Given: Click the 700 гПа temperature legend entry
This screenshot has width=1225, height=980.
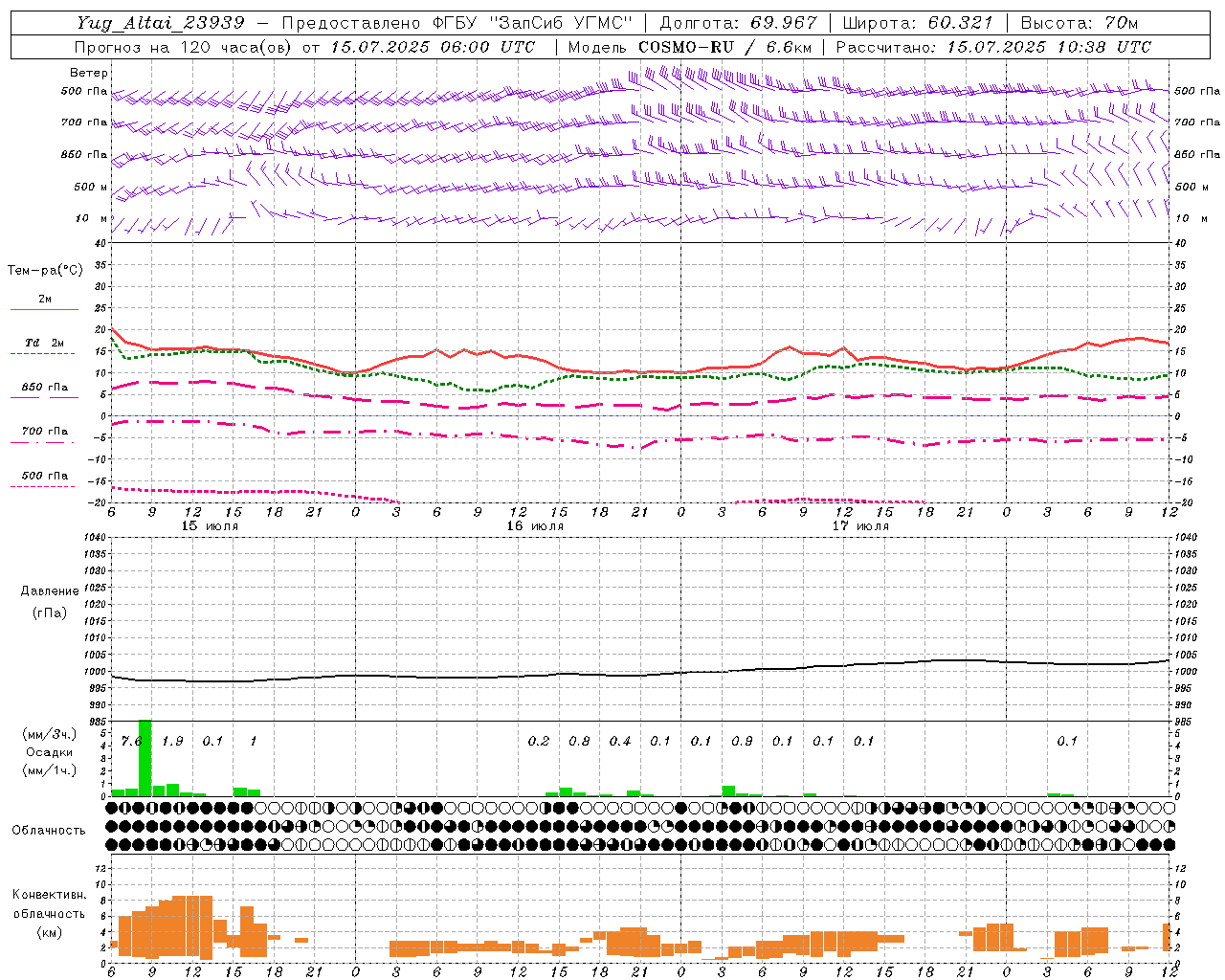Looking at the screenshot, I should pos(45,432).
